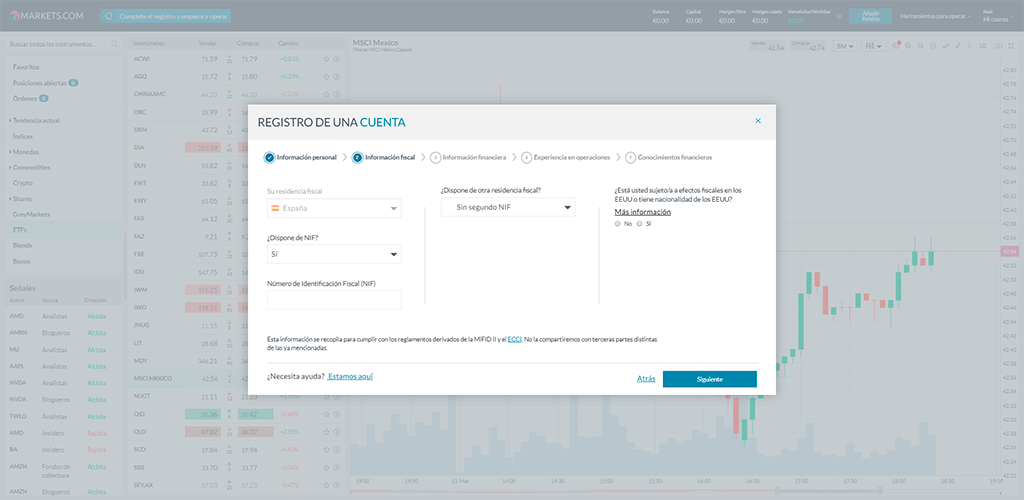This screenshot has height=500, width=1024.
Task: Select Crypto category in sidebar
Action: [23, 183]
